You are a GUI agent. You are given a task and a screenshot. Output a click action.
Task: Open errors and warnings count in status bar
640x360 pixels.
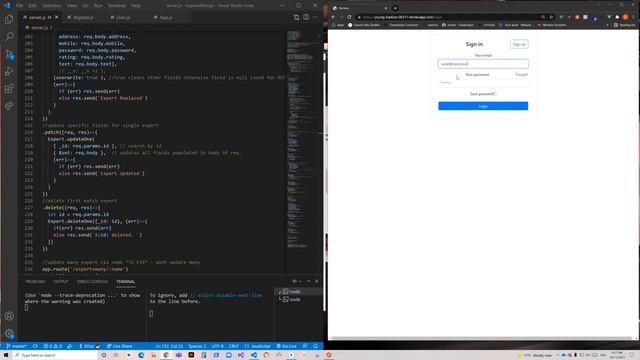(x=53, y=346)
